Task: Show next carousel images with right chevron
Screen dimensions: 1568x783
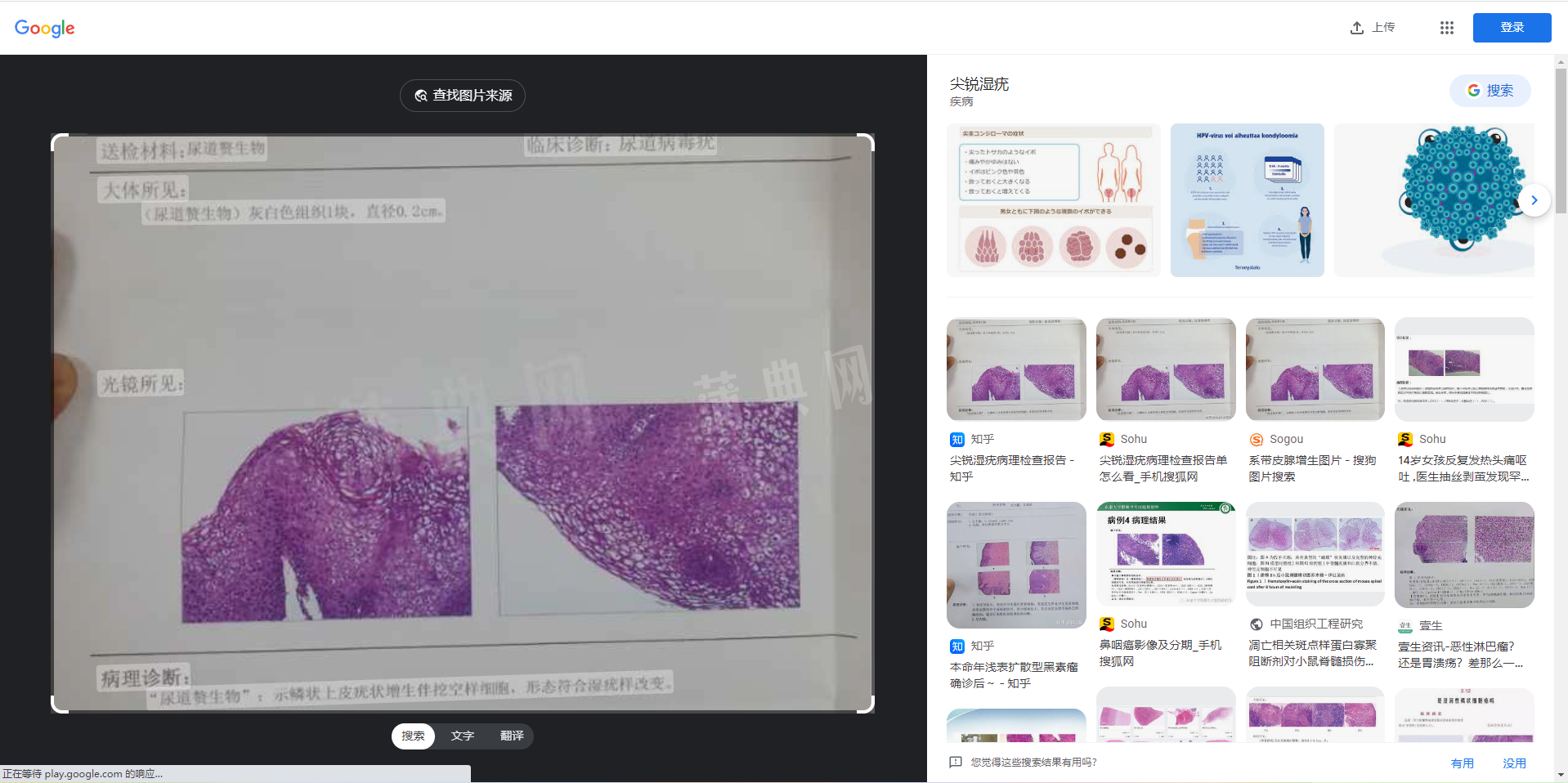Action: 1534,200
